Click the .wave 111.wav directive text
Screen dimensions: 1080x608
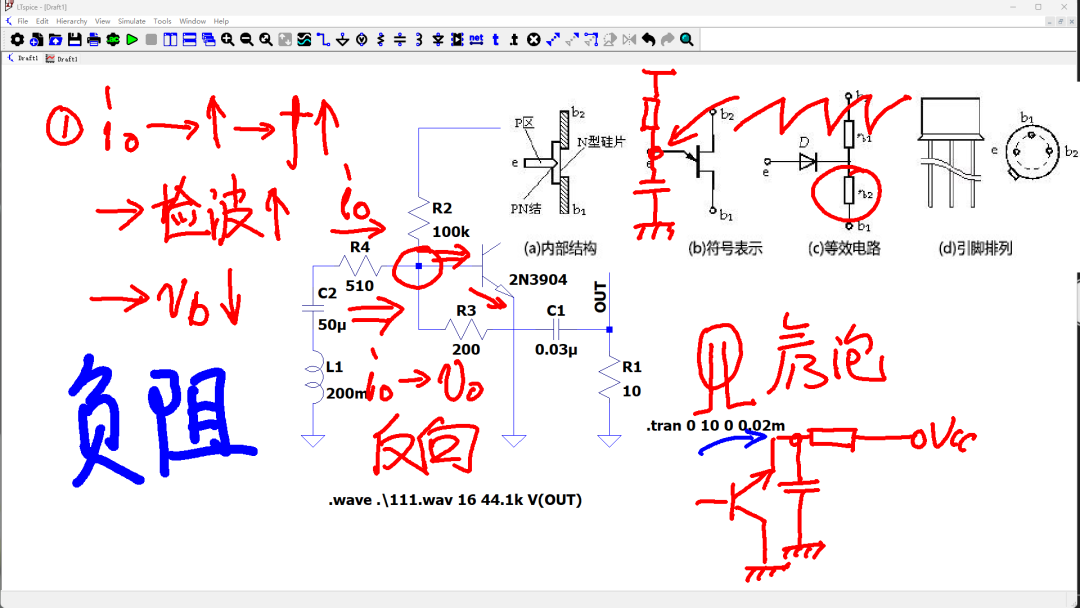click(455, 501)
